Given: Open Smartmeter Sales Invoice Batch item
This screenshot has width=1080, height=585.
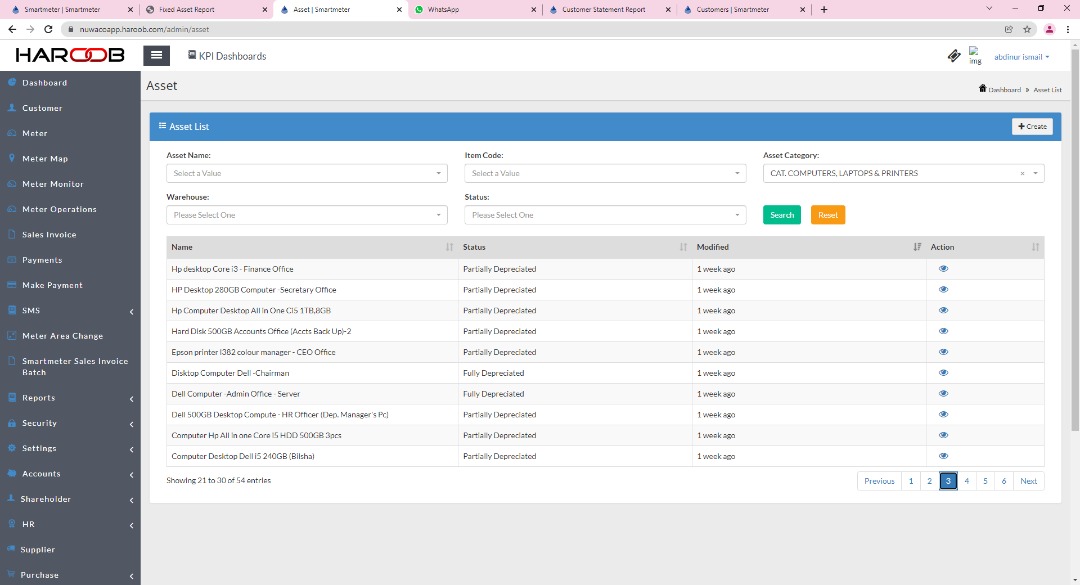Looking at the screenshot, I should coord(74,367).
